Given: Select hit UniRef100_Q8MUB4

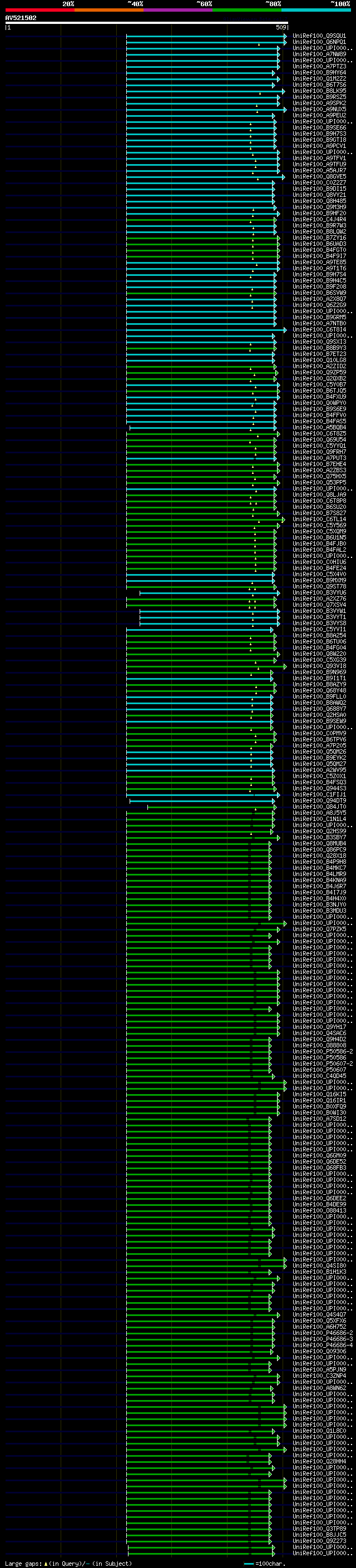Looking at the screenshot, I should 319,844.
